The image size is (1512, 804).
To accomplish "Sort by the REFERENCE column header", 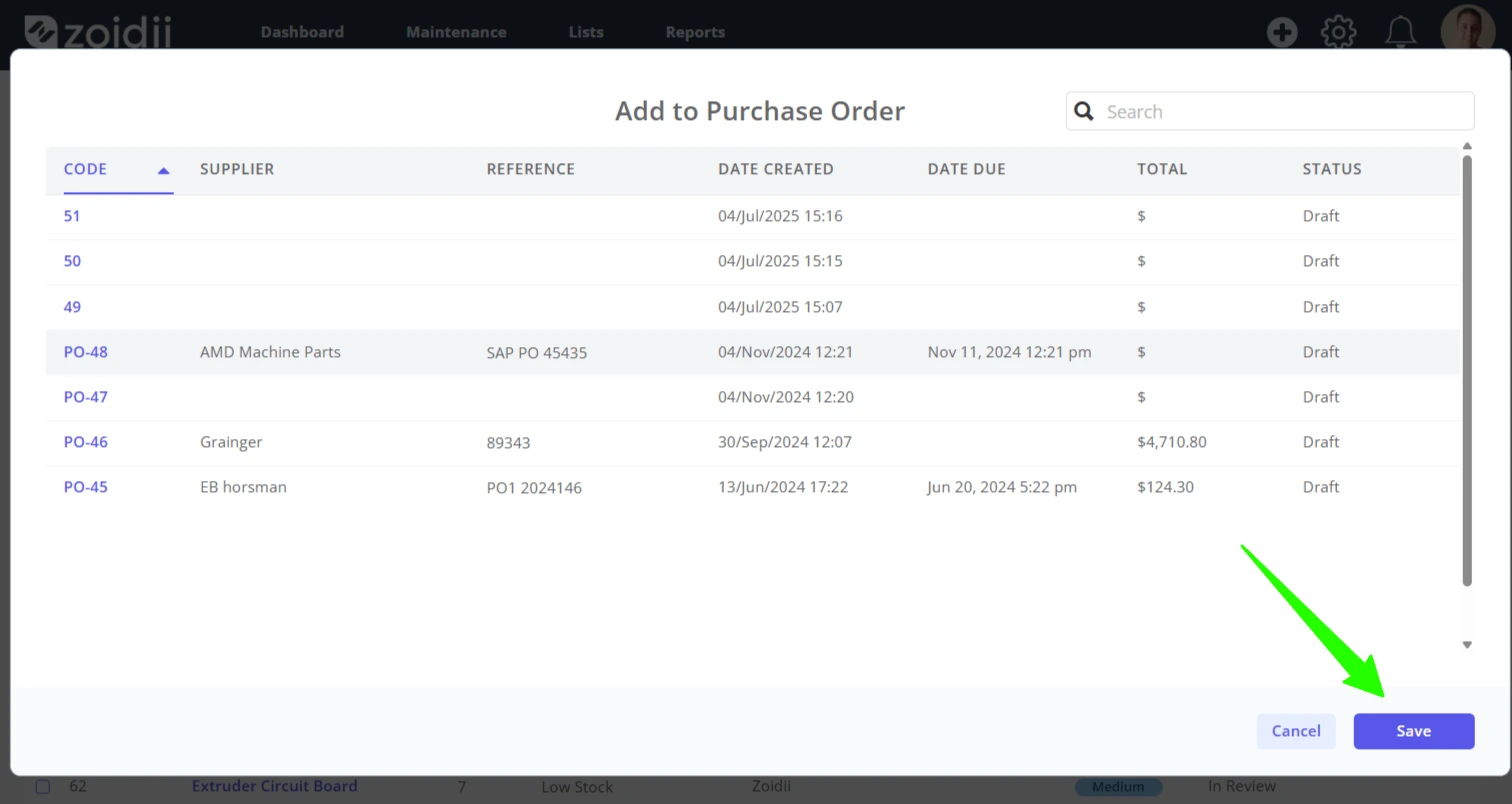I will pos(531,169).
